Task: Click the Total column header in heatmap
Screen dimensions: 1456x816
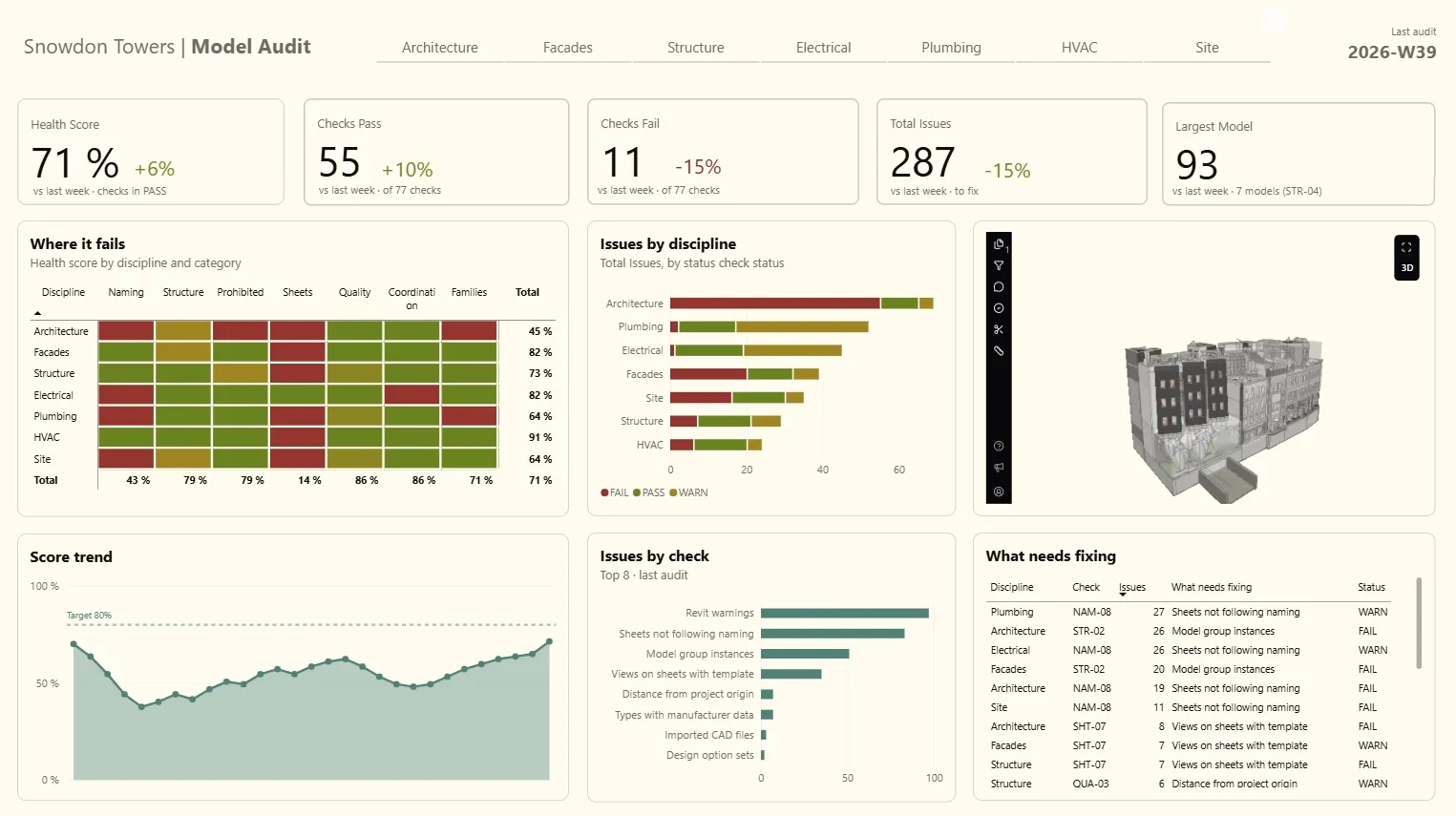Action: 527,292
